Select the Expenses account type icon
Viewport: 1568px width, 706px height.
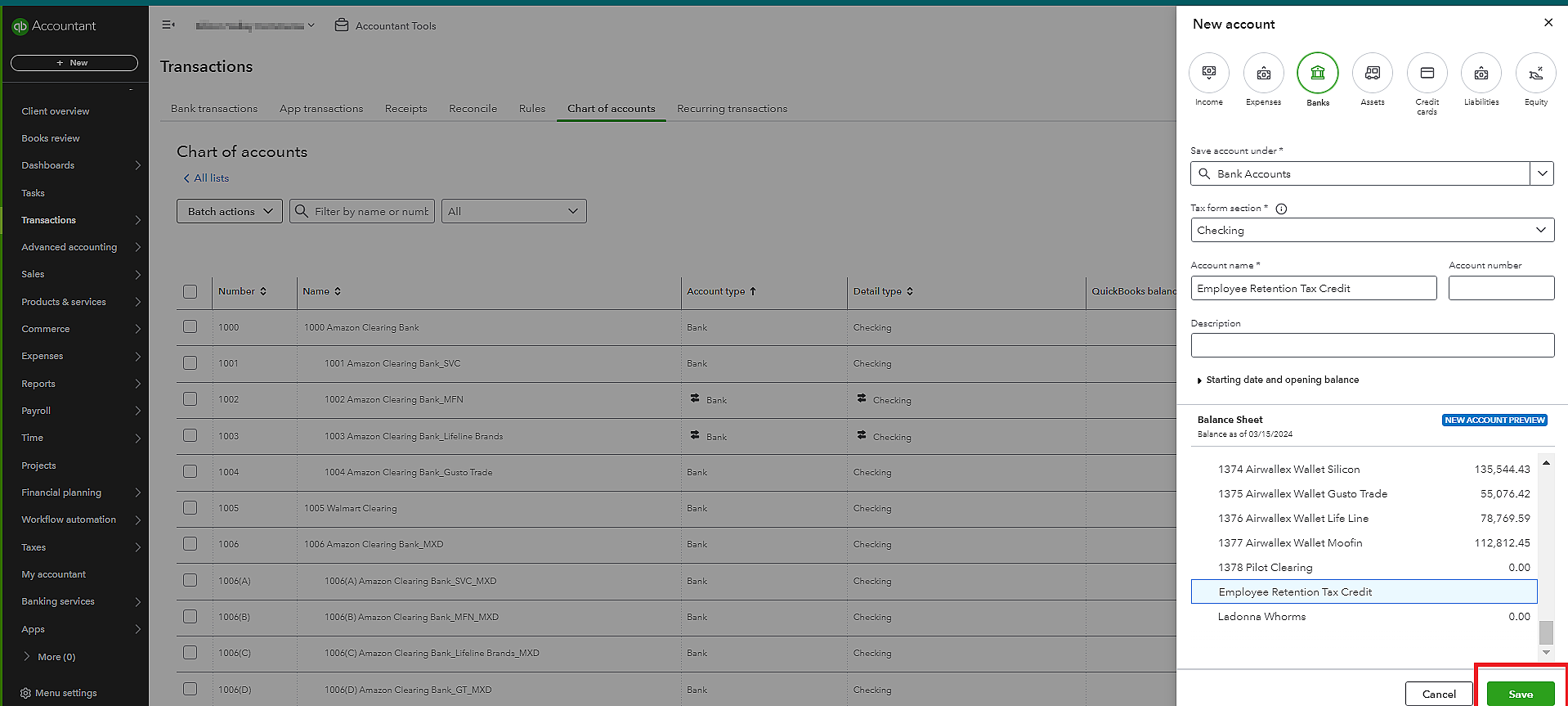coord(1263,73)
